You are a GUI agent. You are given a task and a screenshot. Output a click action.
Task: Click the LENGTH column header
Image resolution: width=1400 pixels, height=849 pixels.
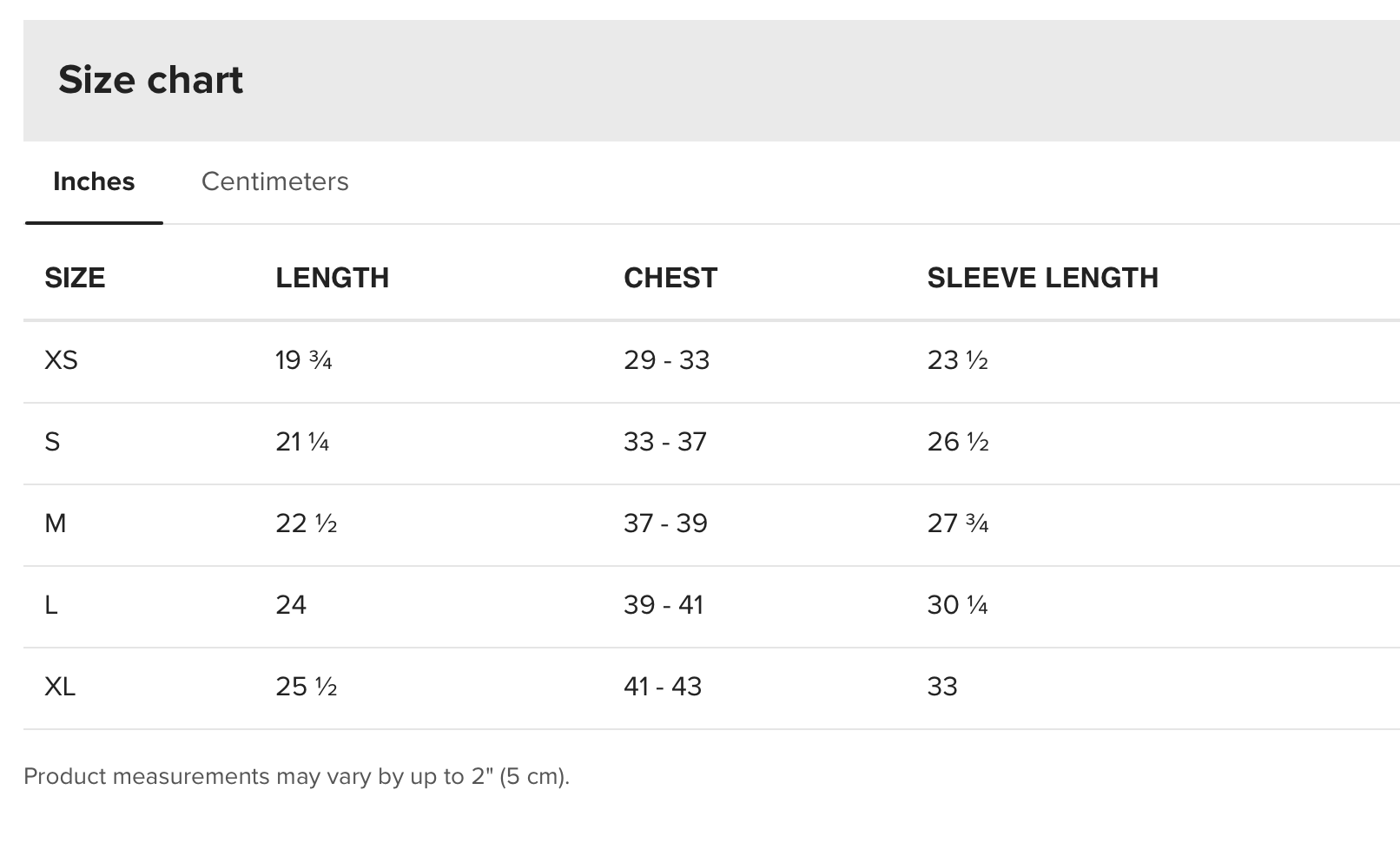click(333, 278)
